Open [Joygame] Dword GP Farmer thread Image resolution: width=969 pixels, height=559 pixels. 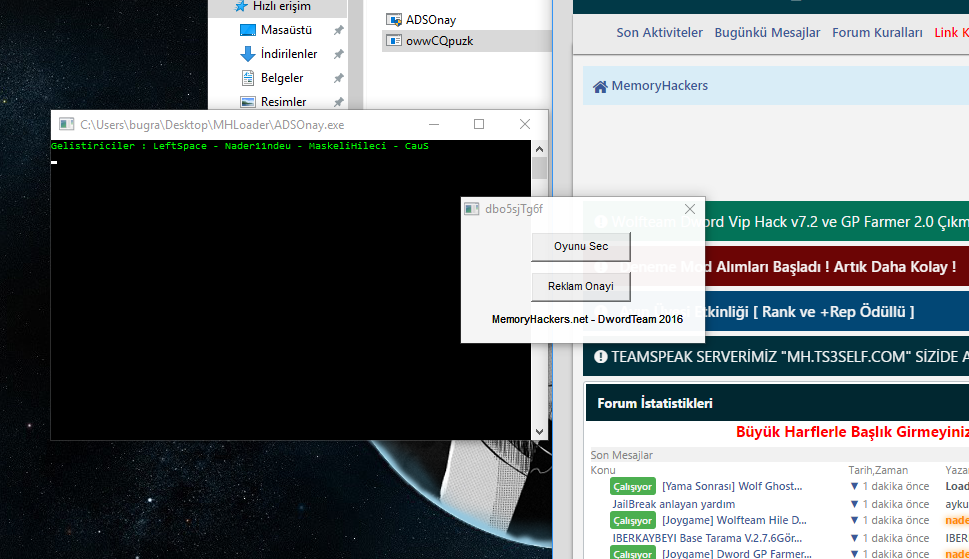point(737,554)
